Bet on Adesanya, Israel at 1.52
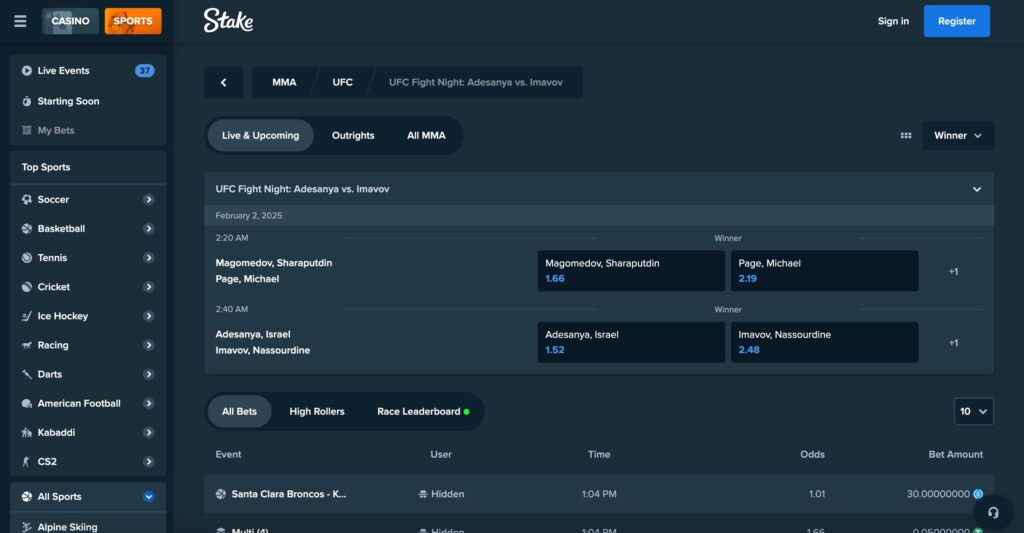 [x=630, y=342]
